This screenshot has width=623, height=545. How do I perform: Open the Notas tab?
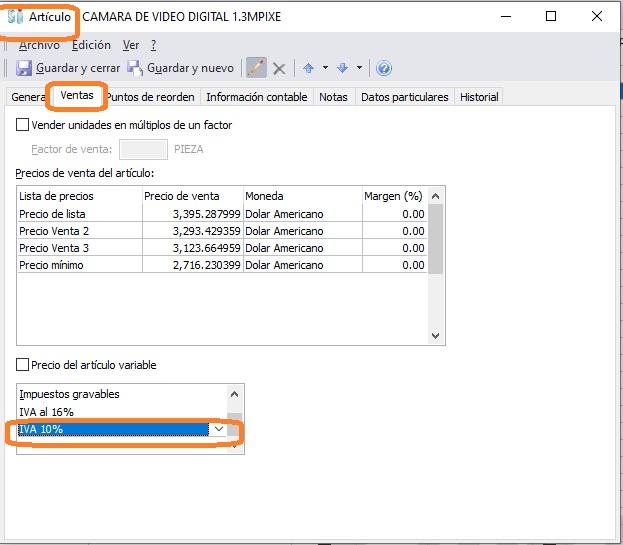[x=333, y=97]
